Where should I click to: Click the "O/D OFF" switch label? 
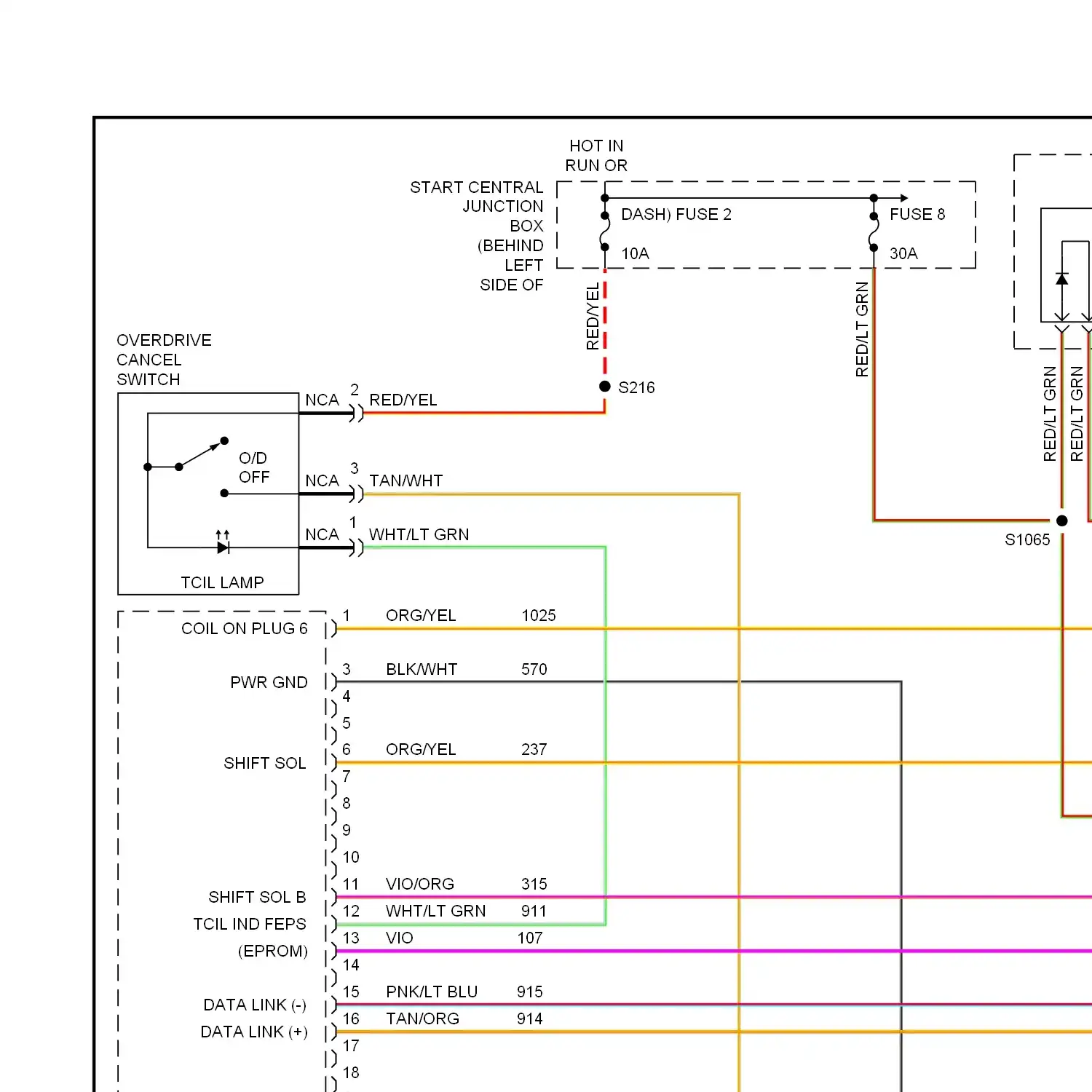pyautogui.click(x=254, y=467)
